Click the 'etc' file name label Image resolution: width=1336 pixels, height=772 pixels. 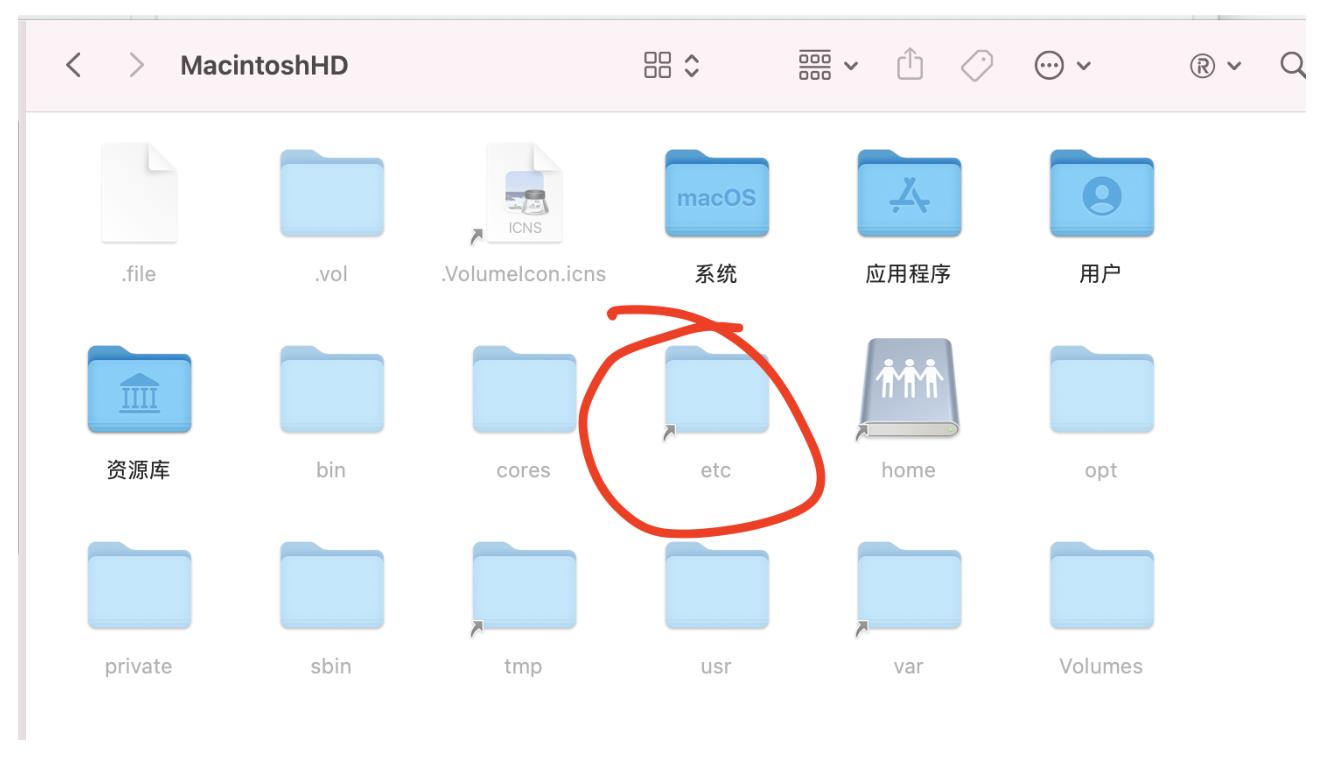coord(717,470)
